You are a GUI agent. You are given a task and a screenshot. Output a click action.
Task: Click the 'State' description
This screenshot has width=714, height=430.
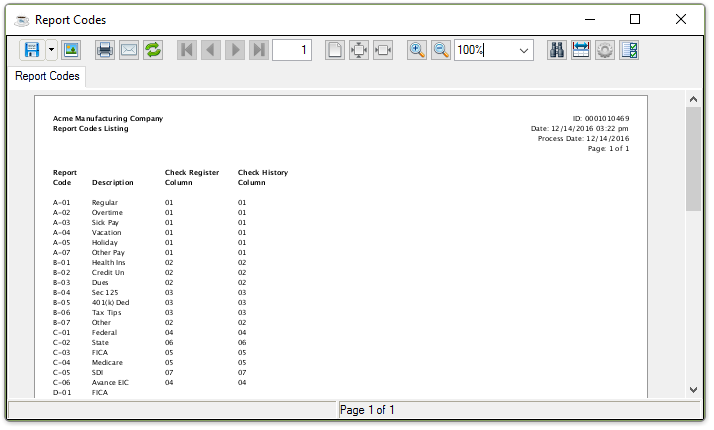[x=100, y=343]
